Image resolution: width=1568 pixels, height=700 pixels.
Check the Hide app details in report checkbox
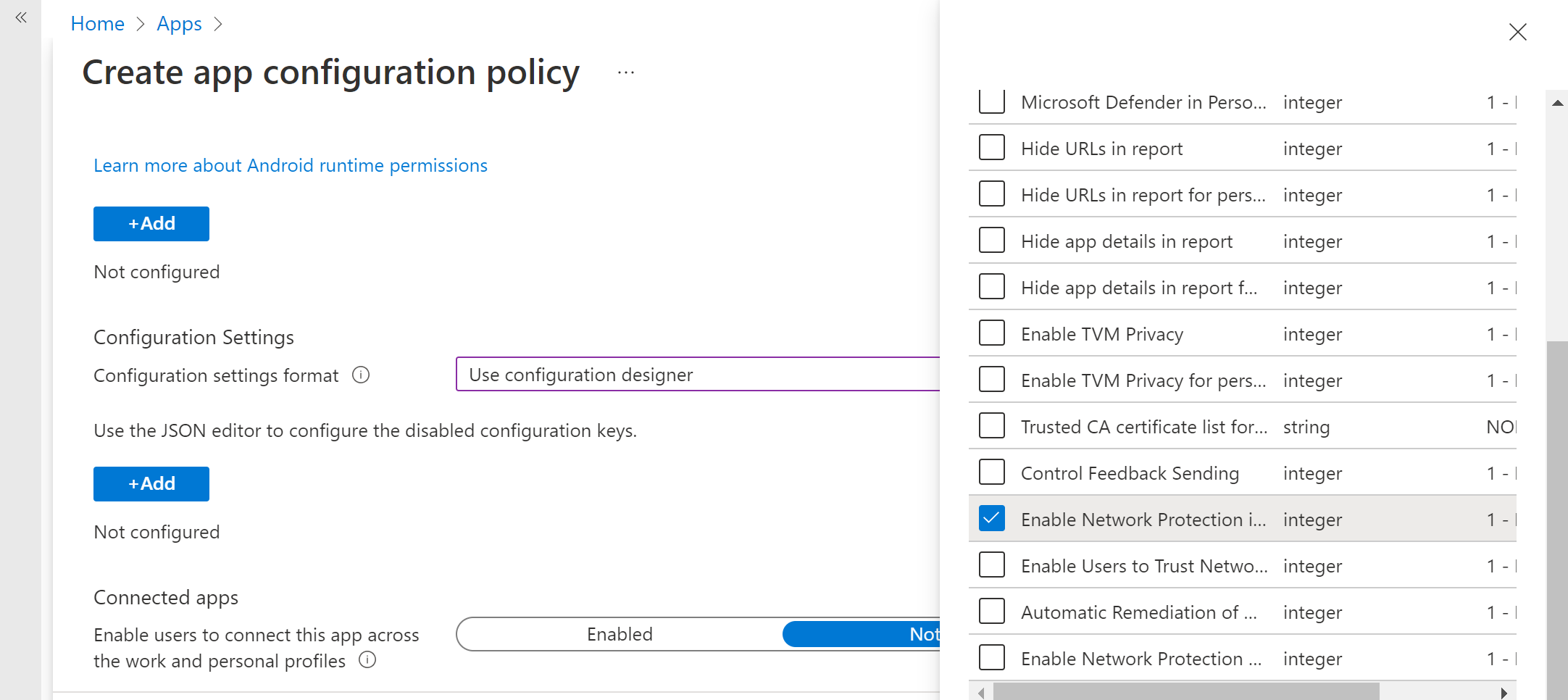tap(991, 241)
